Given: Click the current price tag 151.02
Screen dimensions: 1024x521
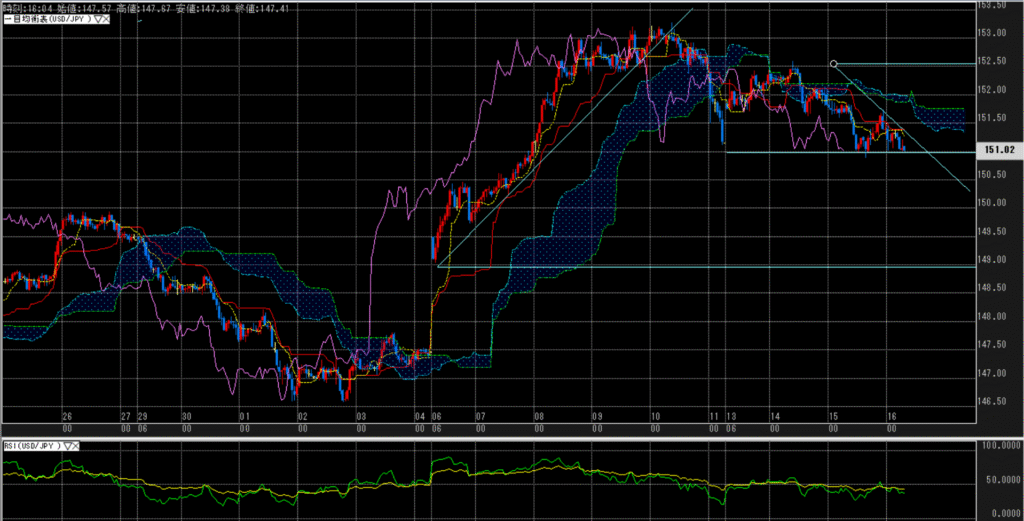Looking at the screenshot, I should point(1000,151).
